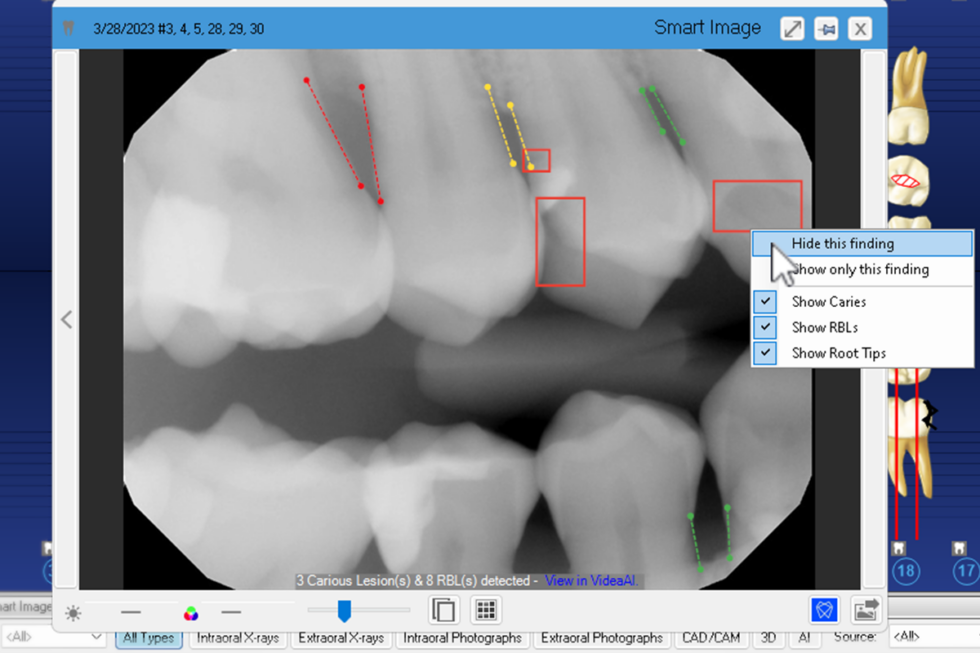Select the export image icon
Screen dimensions: 980x653
click(866, 610)
